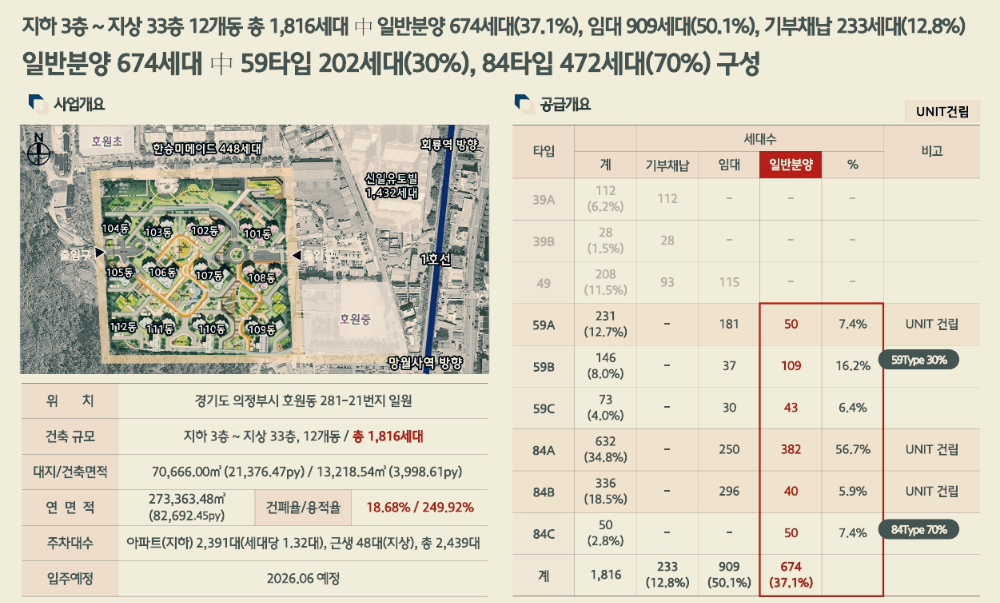Click the 233 (12.8%) total cell
The width and height of the screenshot is (1000, 603).
click(667, 574)
